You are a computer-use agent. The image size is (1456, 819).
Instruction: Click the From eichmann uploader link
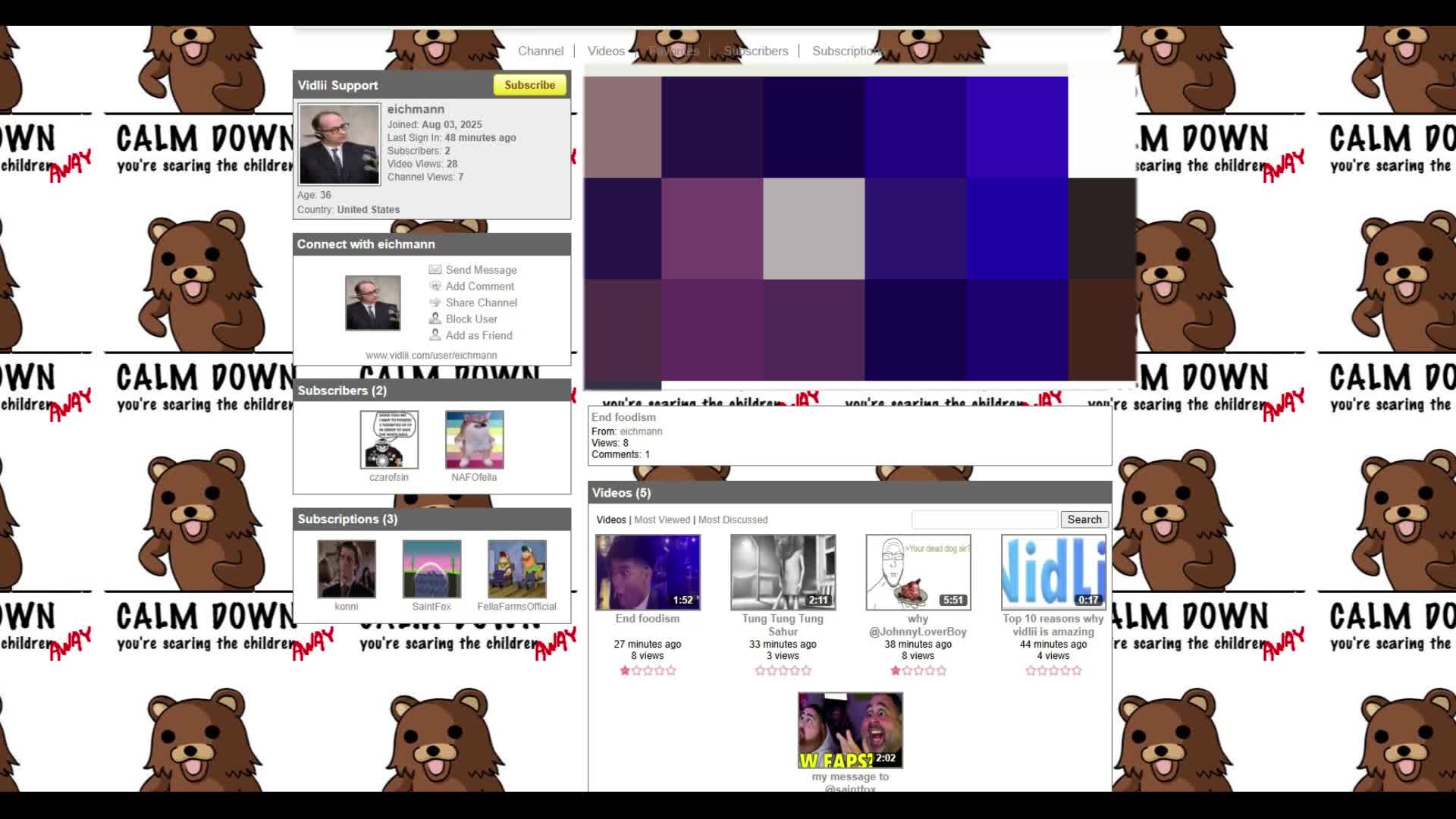tap(641, 431)
